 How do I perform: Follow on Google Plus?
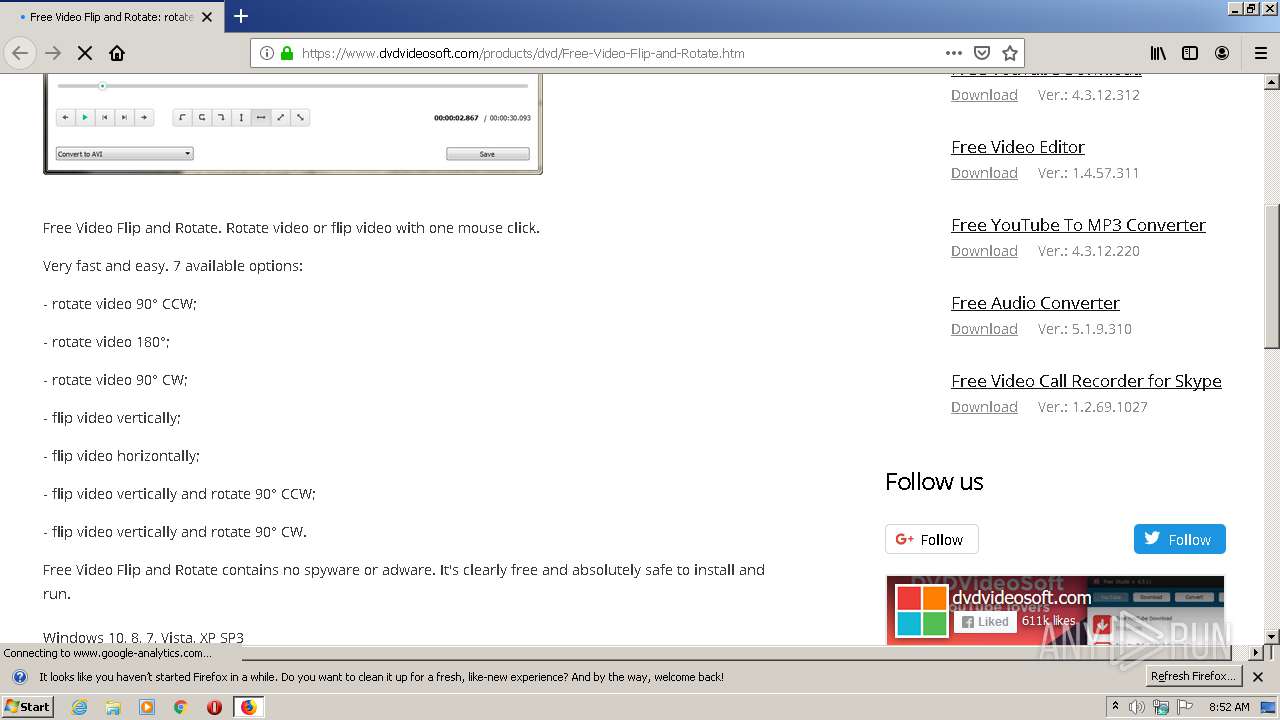pos(931,539)
